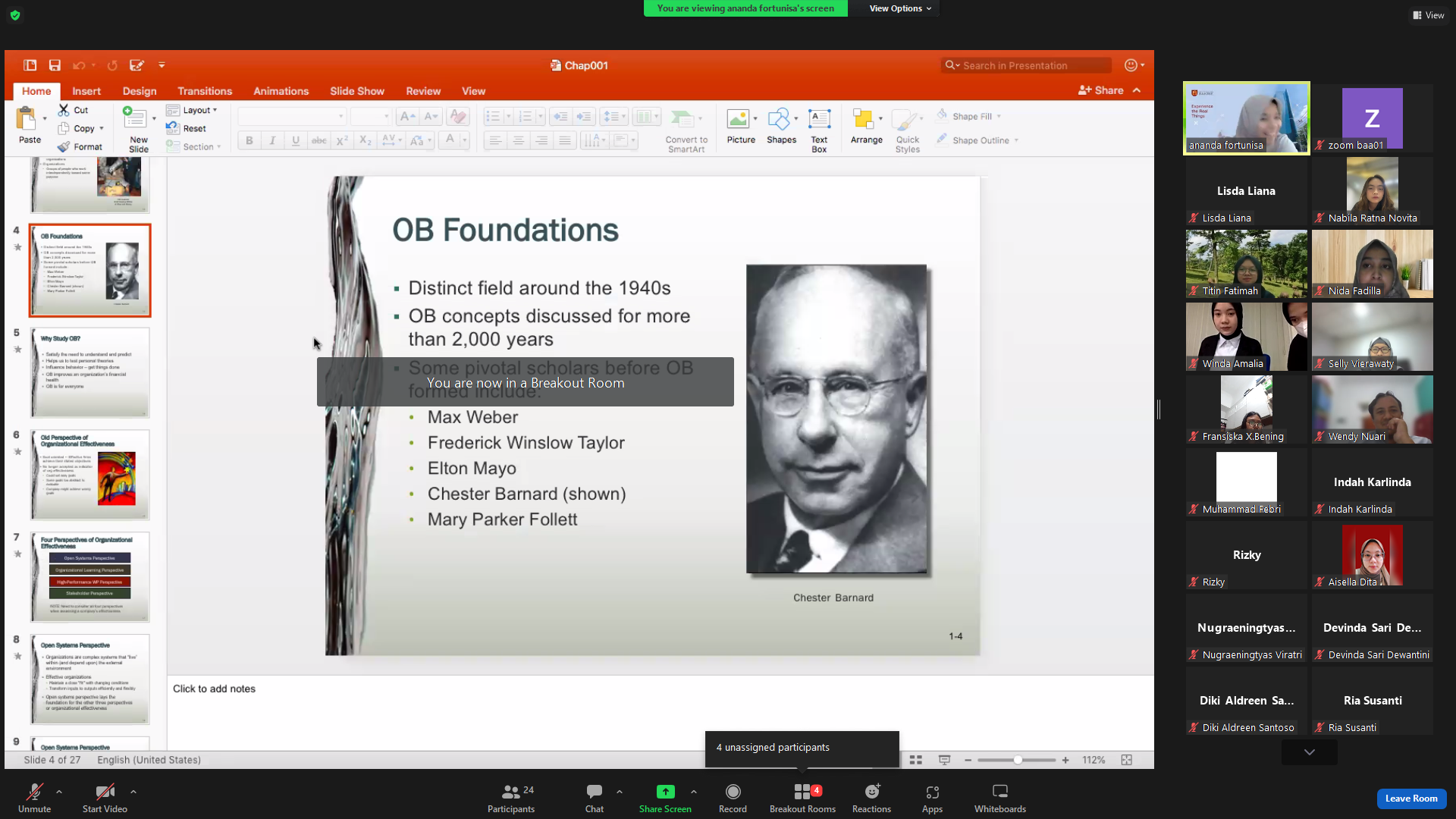Viewport: 1456px width, 819px height.
Task: Expand the View Options dropdown
Action: (x=900, y=8)
